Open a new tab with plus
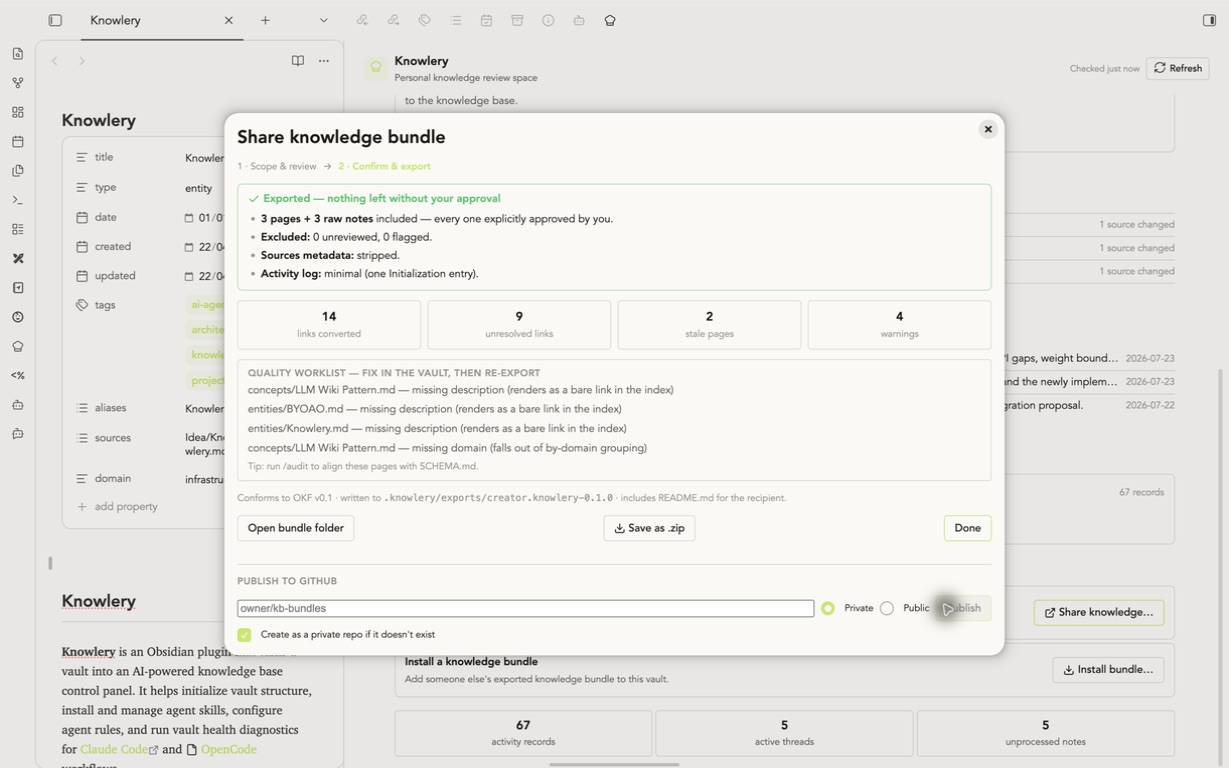1229x768 pixels. [265, 20]
